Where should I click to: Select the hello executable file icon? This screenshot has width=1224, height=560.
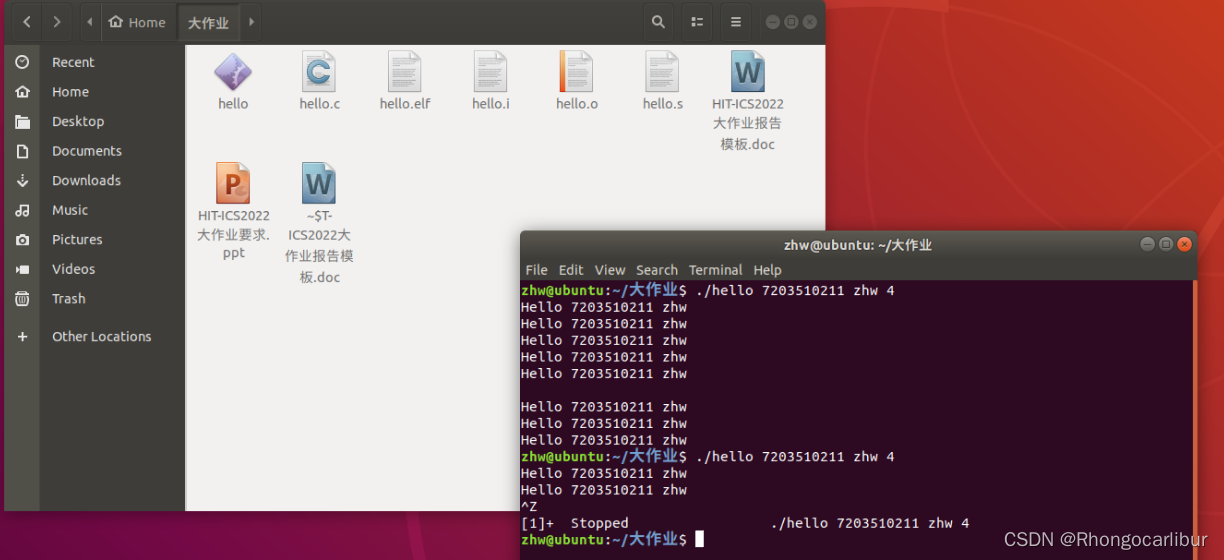[233, 72]
